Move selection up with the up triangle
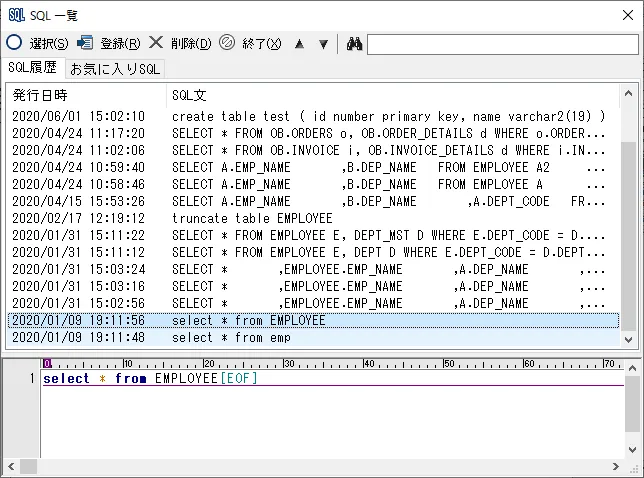644x478 pixels. click(299, 44)
